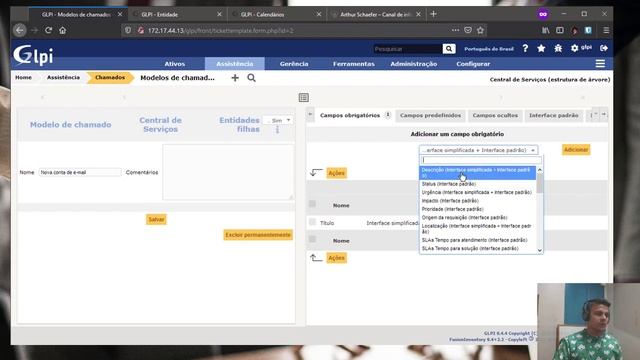Click the search magnifier button in GLPI header

(x=449, y=49)
